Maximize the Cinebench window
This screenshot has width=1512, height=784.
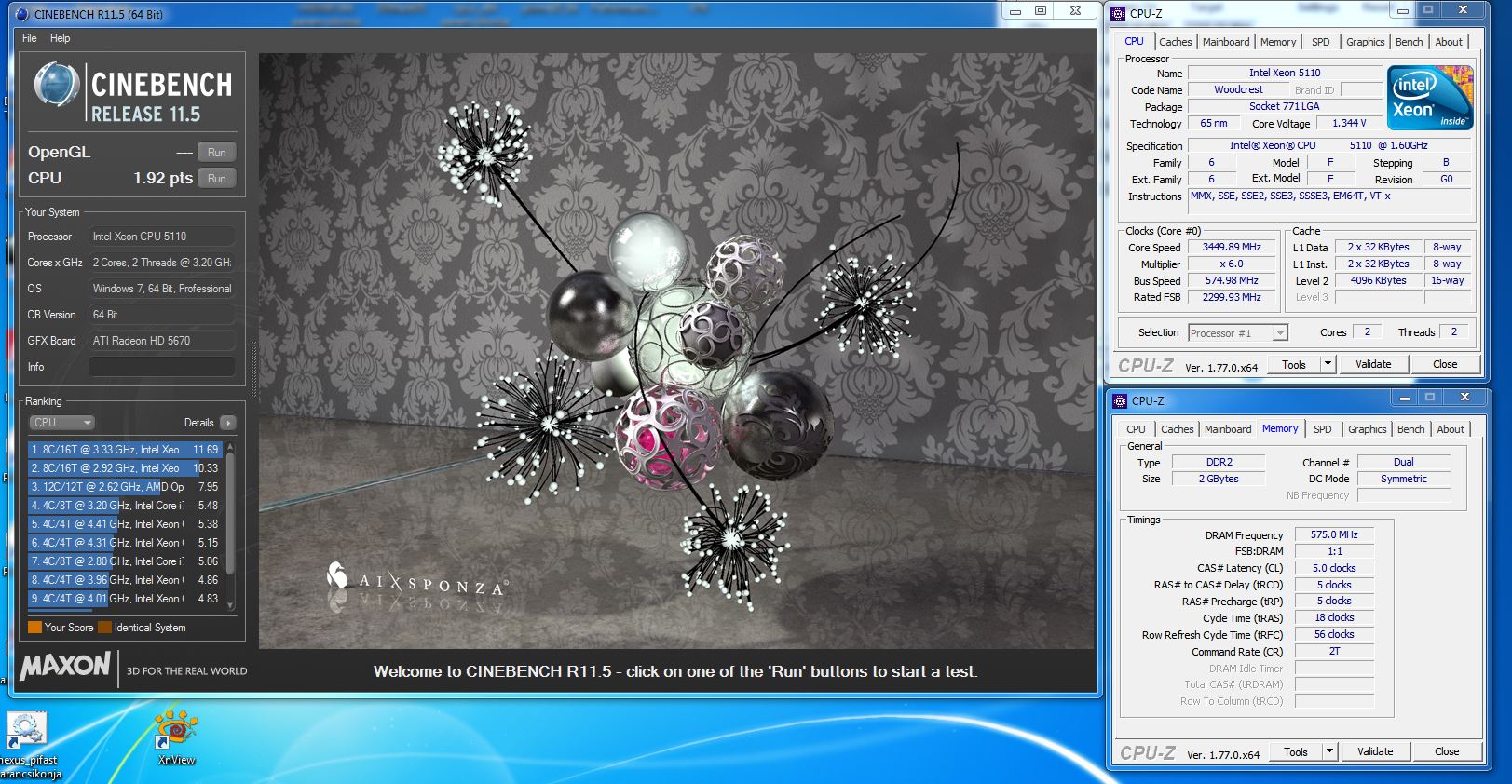coord(1041,10)
